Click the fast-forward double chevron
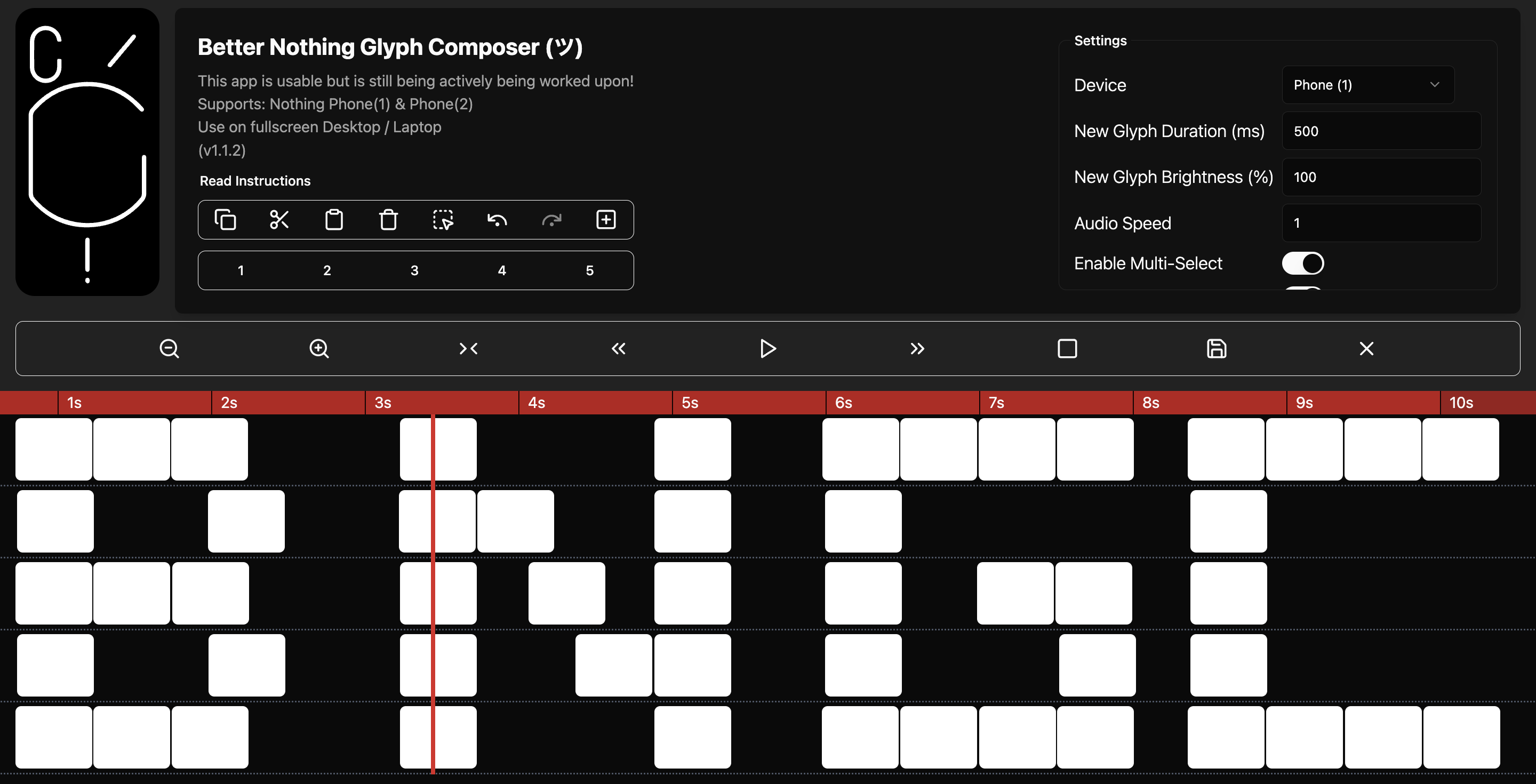The height and width of the screenshot is (784, 1536). (x=917, y=348)
